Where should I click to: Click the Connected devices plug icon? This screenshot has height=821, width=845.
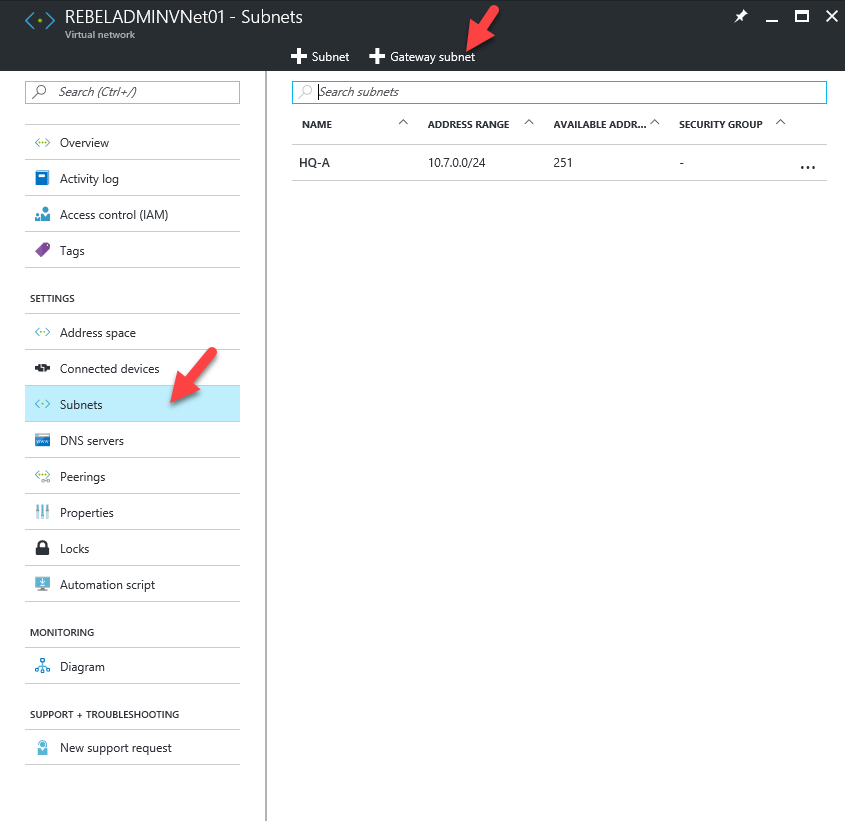click(43, 368)
